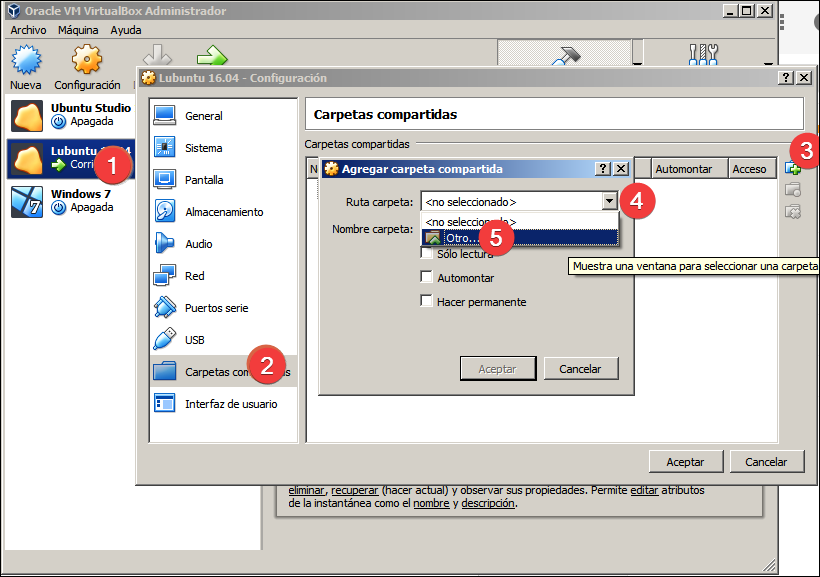Open the Almacenamiento settings icon
Viewport: 820px width, 577px height.
(x=166, y=211)
